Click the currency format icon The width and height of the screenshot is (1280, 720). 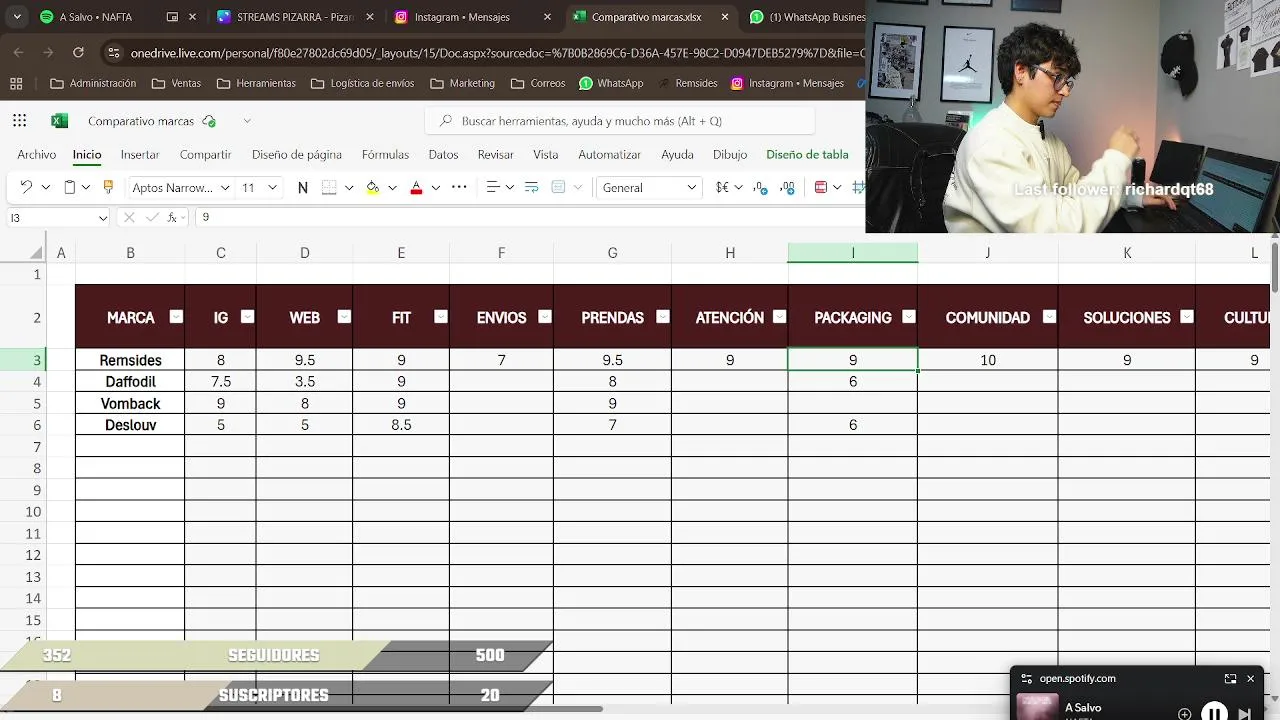[x=722, y=187]
